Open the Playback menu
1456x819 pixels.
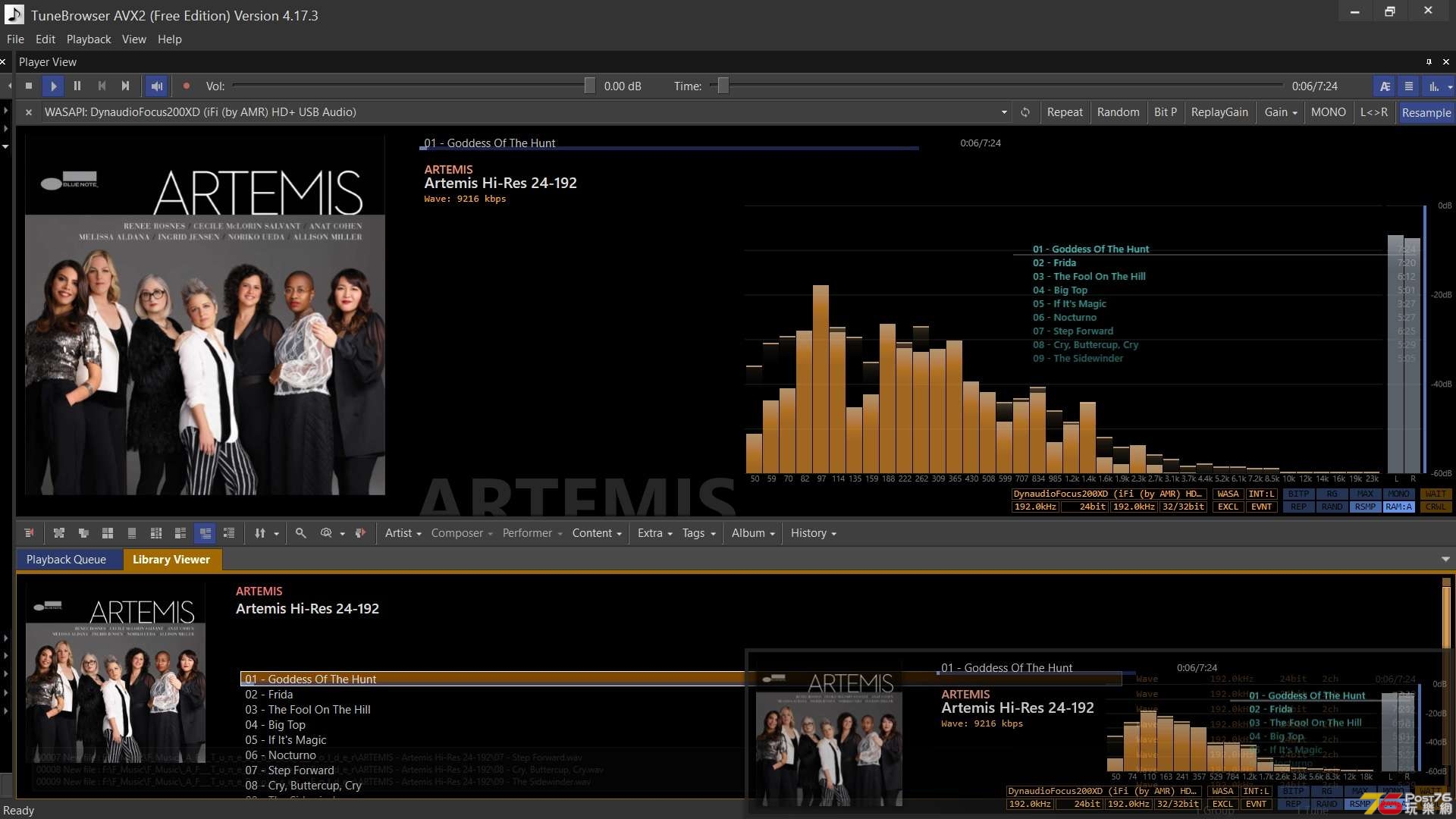click(89, 39)
